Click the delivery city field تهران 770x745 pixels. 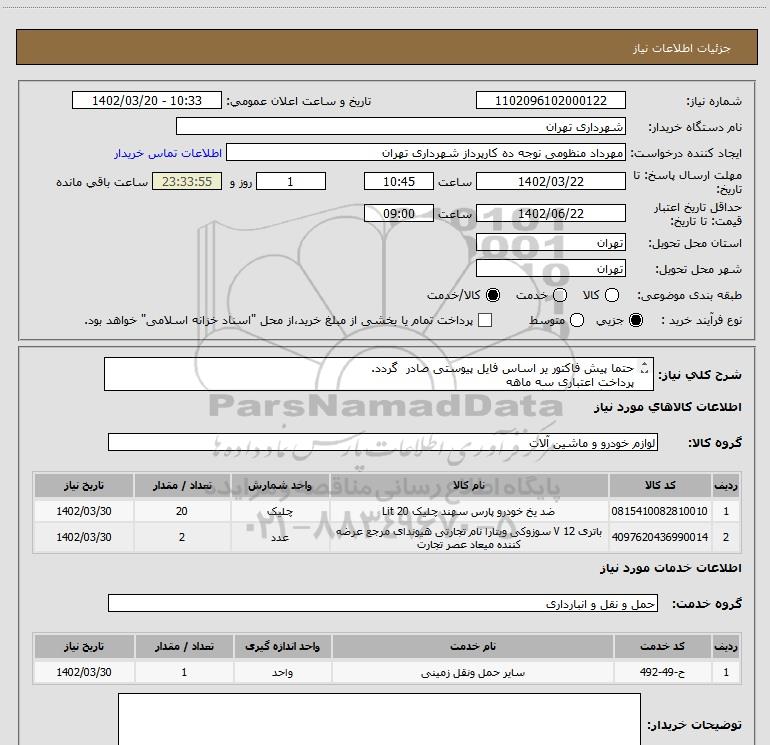[x=550, y=269]
